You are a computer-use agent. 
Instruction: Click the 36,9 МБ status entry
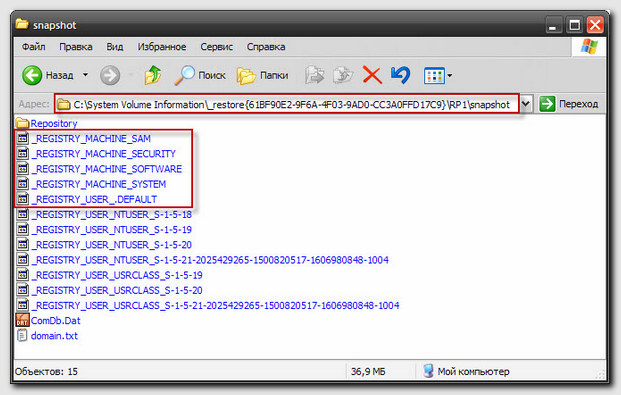368,372
